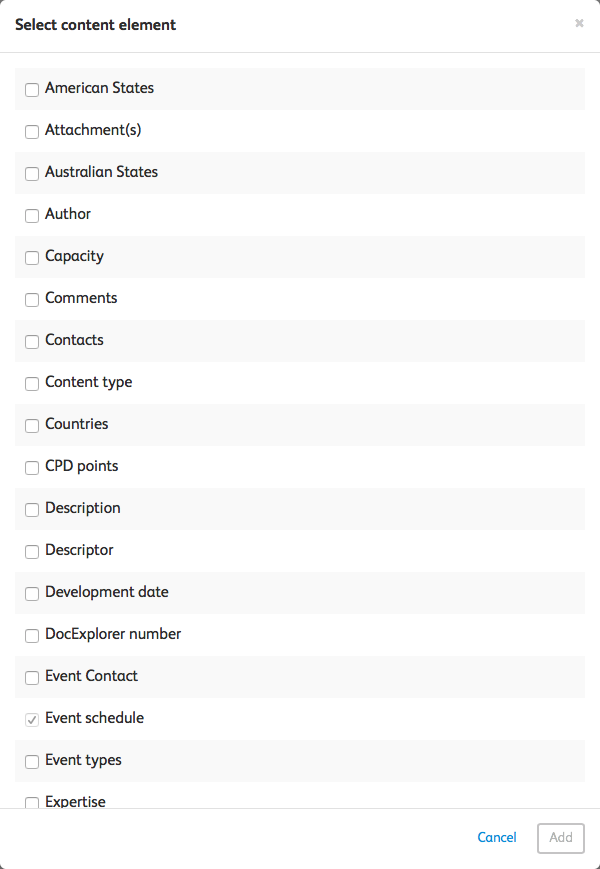Toggle the Comments checkbox
This screenshot has height=869, width=600.
32,299
